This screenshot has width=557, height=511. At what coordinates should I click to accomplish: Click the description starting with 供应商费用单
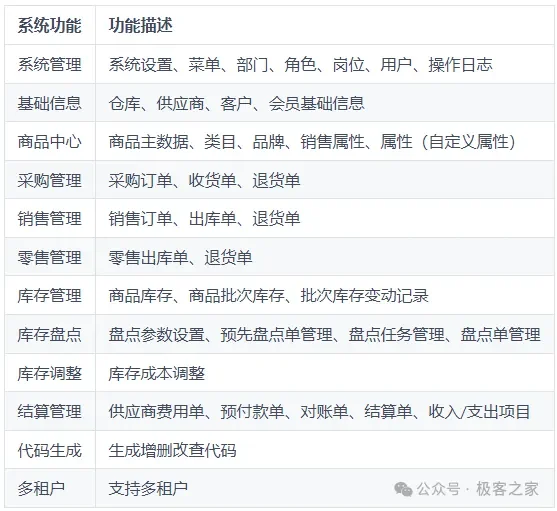[319, 412]
